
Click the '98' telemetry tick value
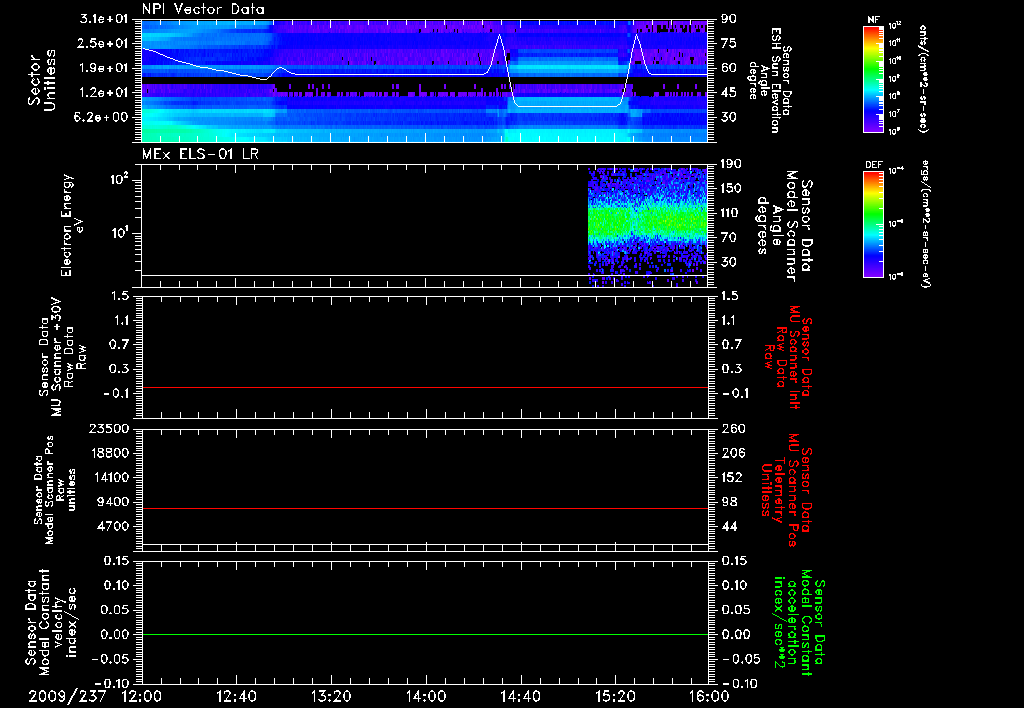point(729,502)
